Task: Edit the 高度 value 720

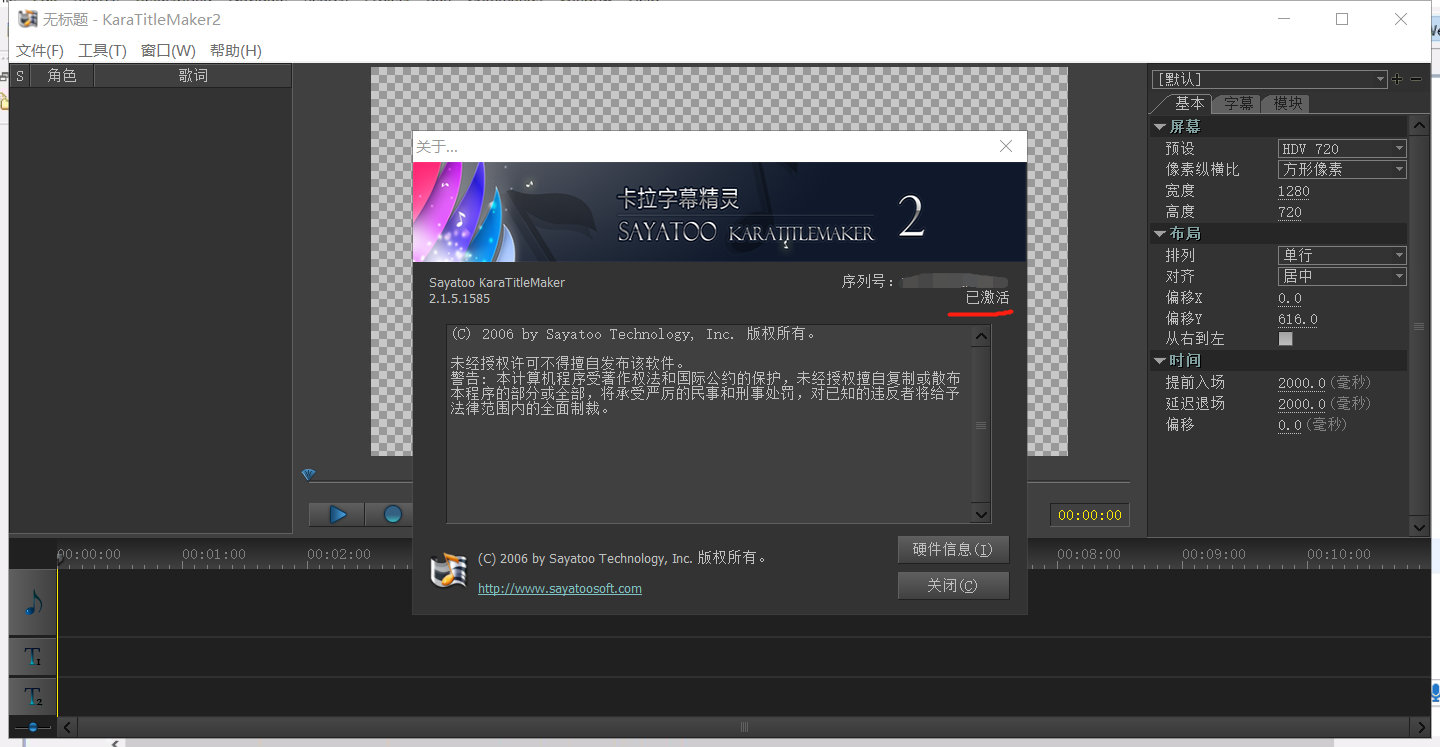Action: click(x=1290, y=212)
